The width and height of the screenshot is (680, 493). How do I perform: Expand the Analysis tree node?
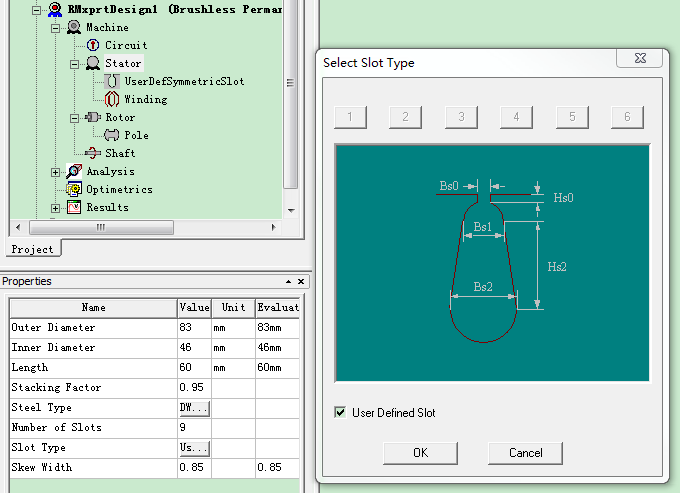click(x=56, y=172)
